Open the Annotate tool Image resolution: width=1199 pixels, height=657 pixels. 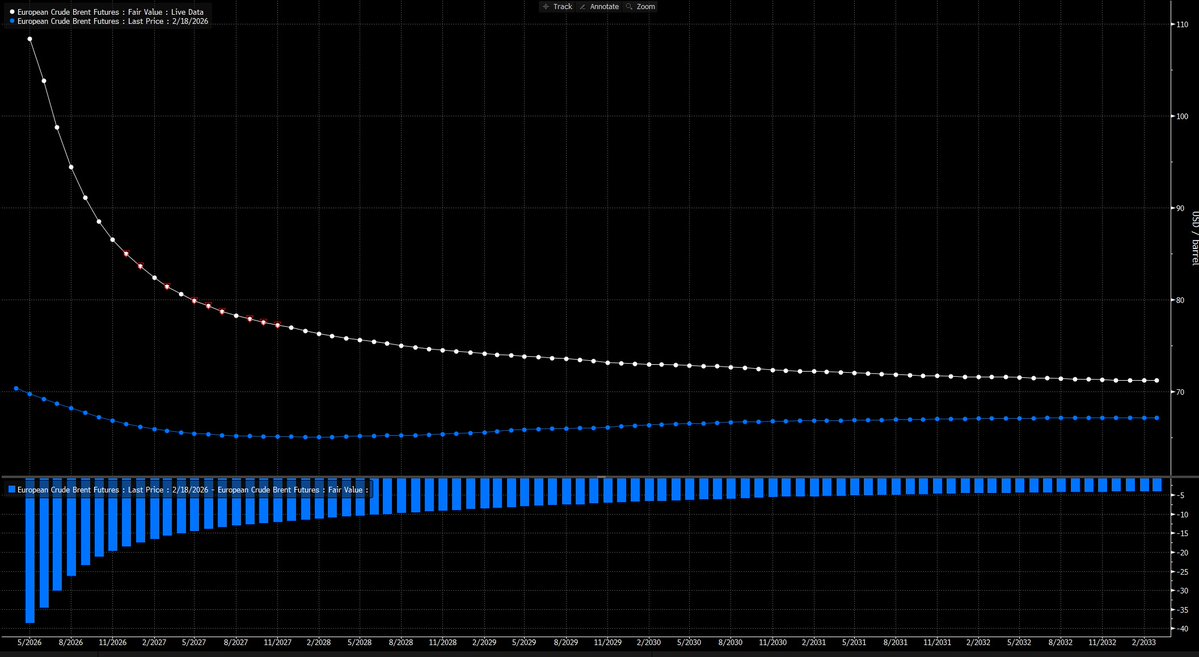point(599,6)
